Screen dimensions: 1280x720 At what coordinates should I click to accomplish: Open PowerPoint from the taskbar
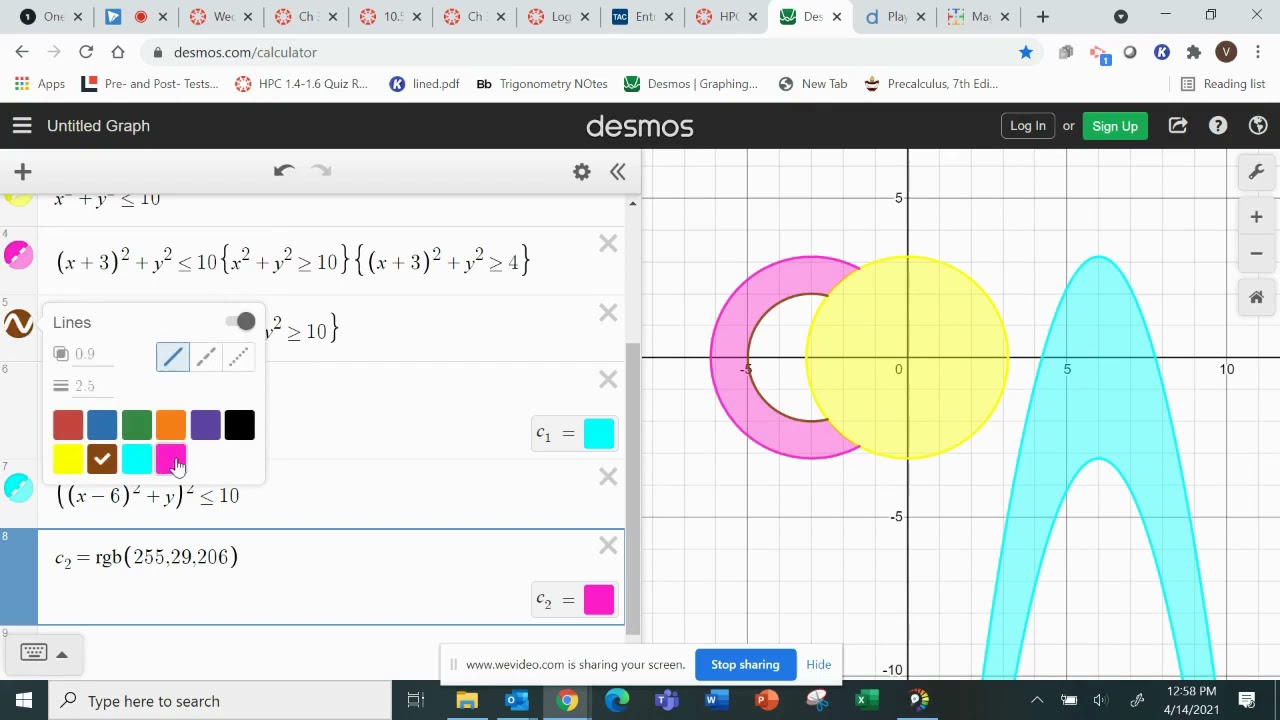point(767,701)
